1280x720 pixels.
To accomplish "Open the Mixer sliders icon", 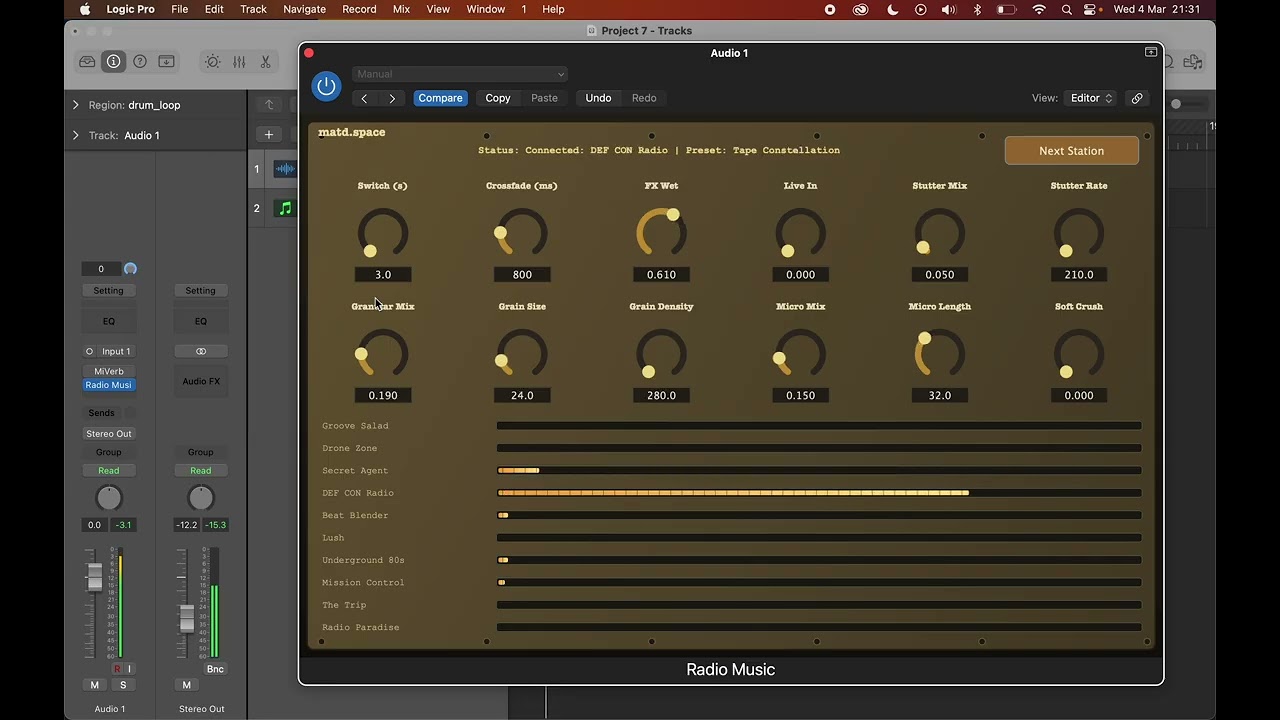I will (239, 62).
